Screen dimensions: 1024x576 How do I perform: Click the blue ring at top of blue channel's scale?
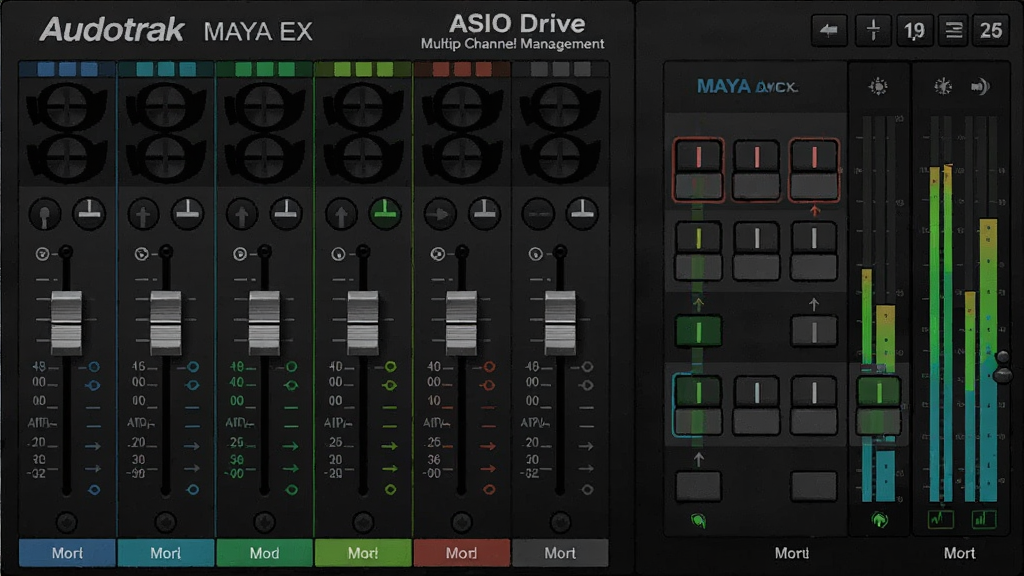(93, 367)
